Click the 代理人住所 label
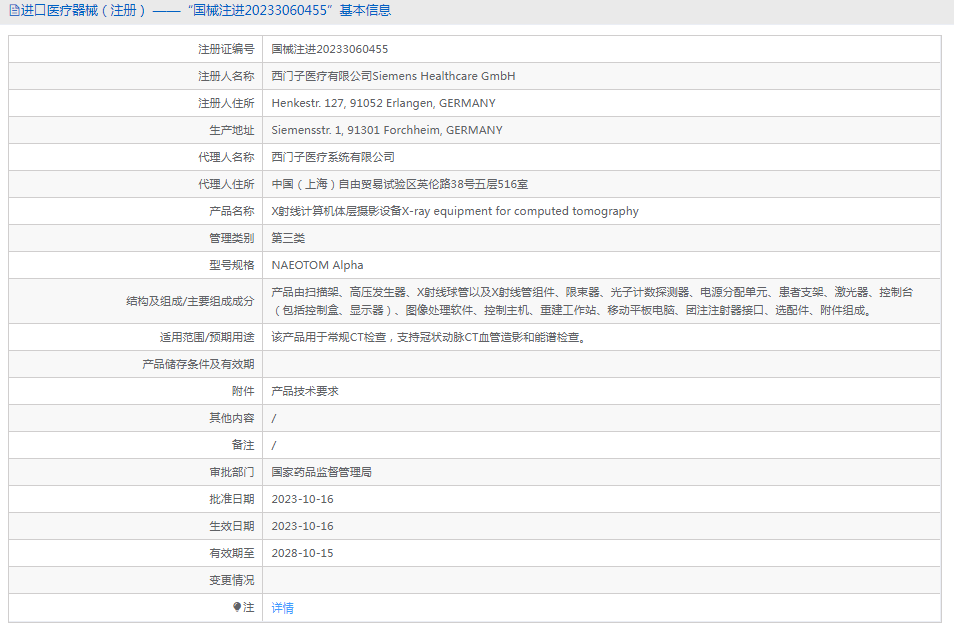The width and height of the screenshot is (954, 626). point(226,184)
